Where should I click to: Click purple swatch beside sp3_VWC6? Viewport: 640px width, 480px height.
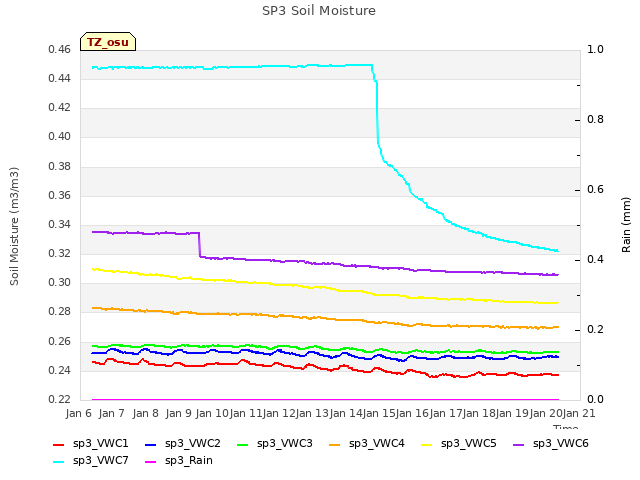[x=519, y=445]
